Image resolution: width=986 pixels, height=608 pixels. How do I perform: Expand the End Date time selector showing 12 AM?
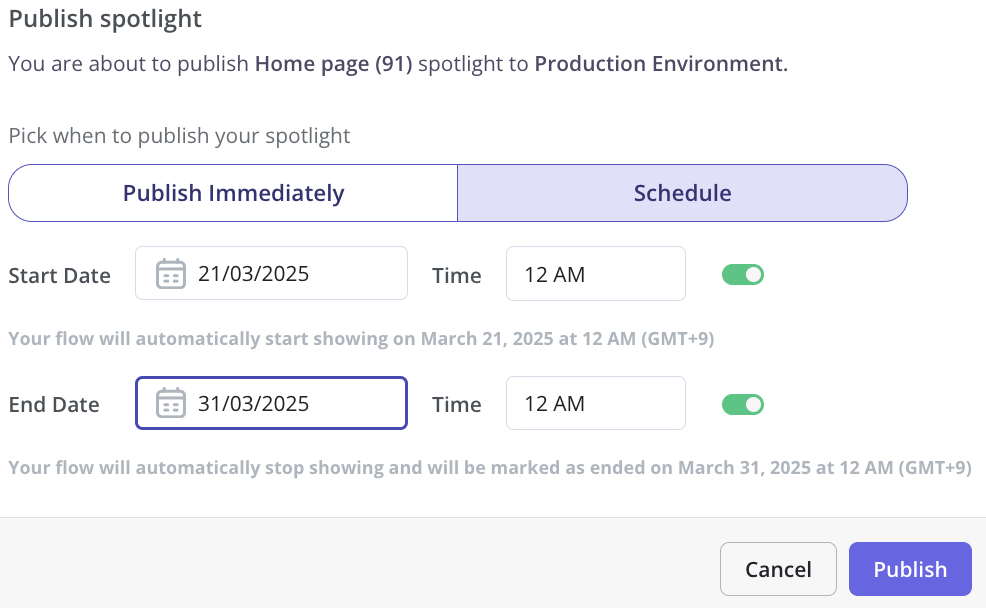click(595, 403)
